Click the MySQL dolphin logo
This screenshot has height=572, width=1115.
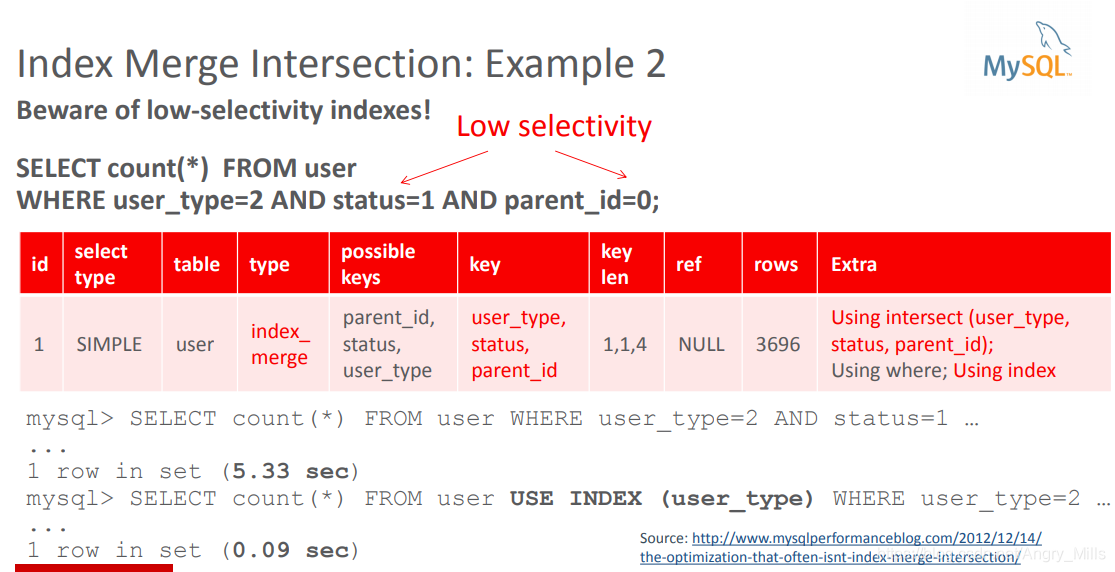pos(1028,51)
